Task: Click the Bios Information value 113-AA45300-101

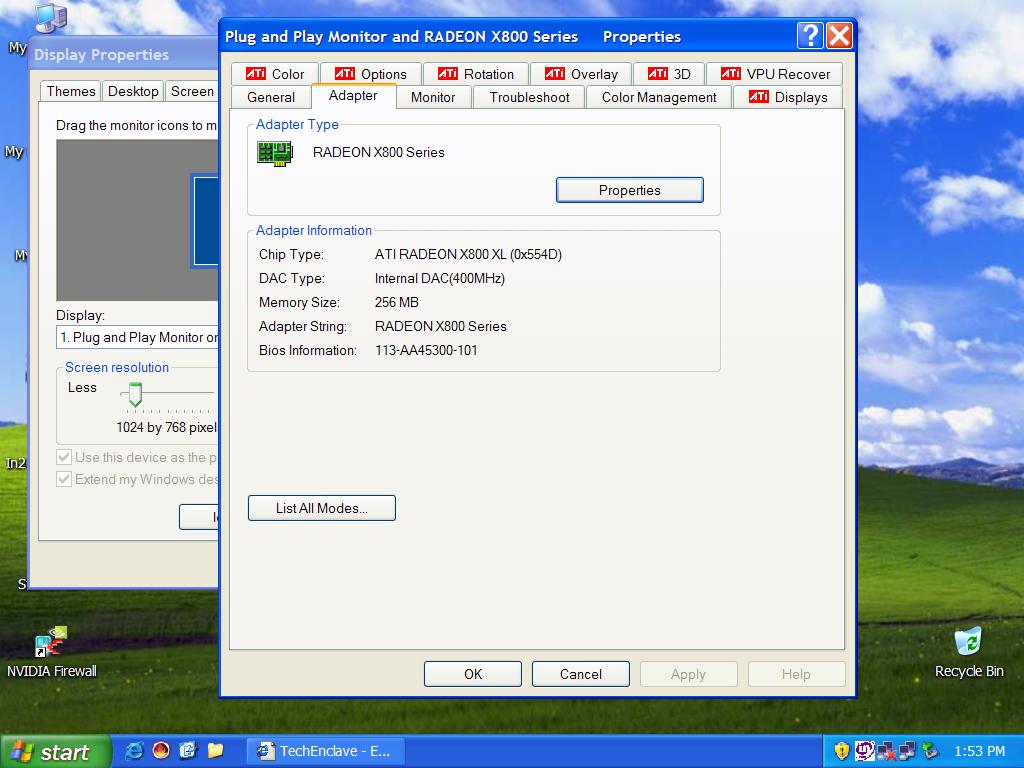Action: [426, 351]
